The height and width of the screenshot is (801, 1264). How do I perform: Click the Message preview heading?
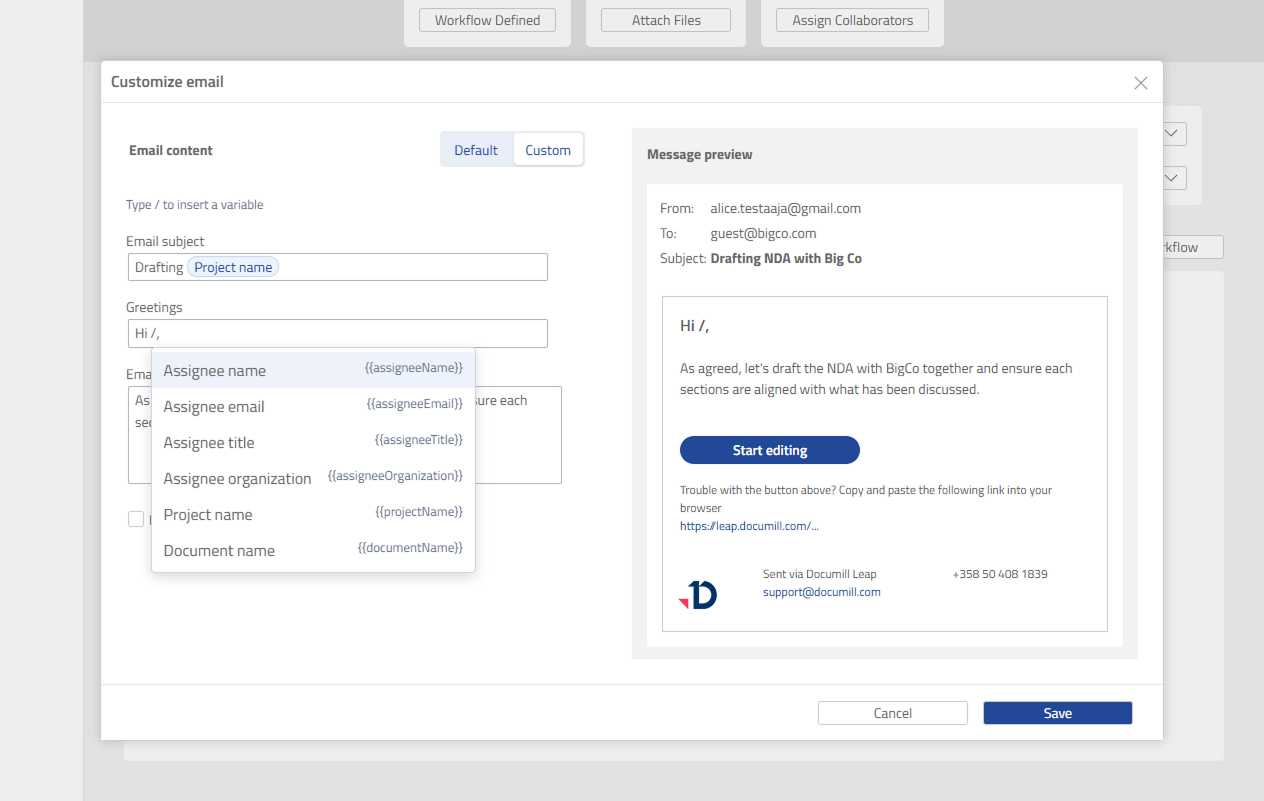pyautogui.click(x=700, y=154)
